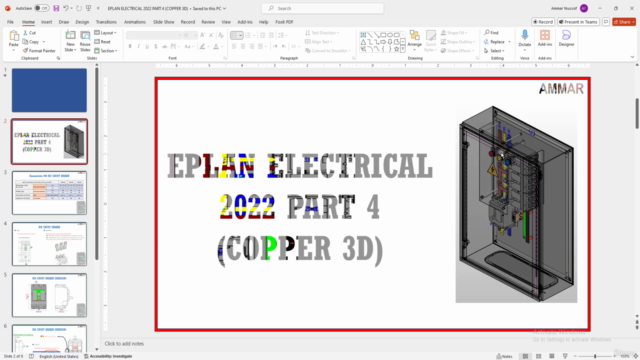Toggle center text alignment

(243, 47)
